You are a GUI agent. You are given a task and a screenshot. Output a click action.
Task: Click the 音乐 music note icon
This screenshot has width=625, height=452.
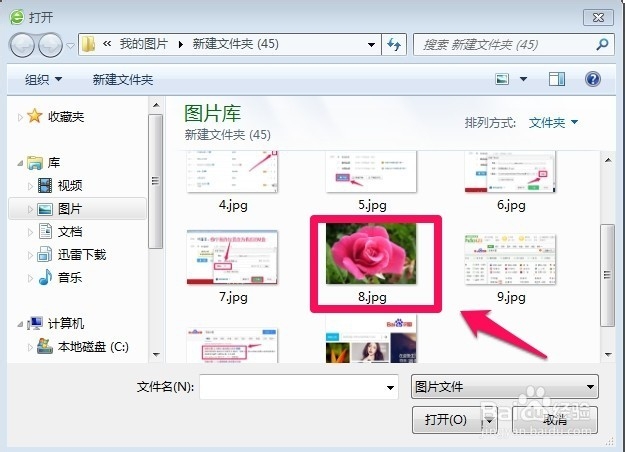pyautogui.click(x=45, y=277)
